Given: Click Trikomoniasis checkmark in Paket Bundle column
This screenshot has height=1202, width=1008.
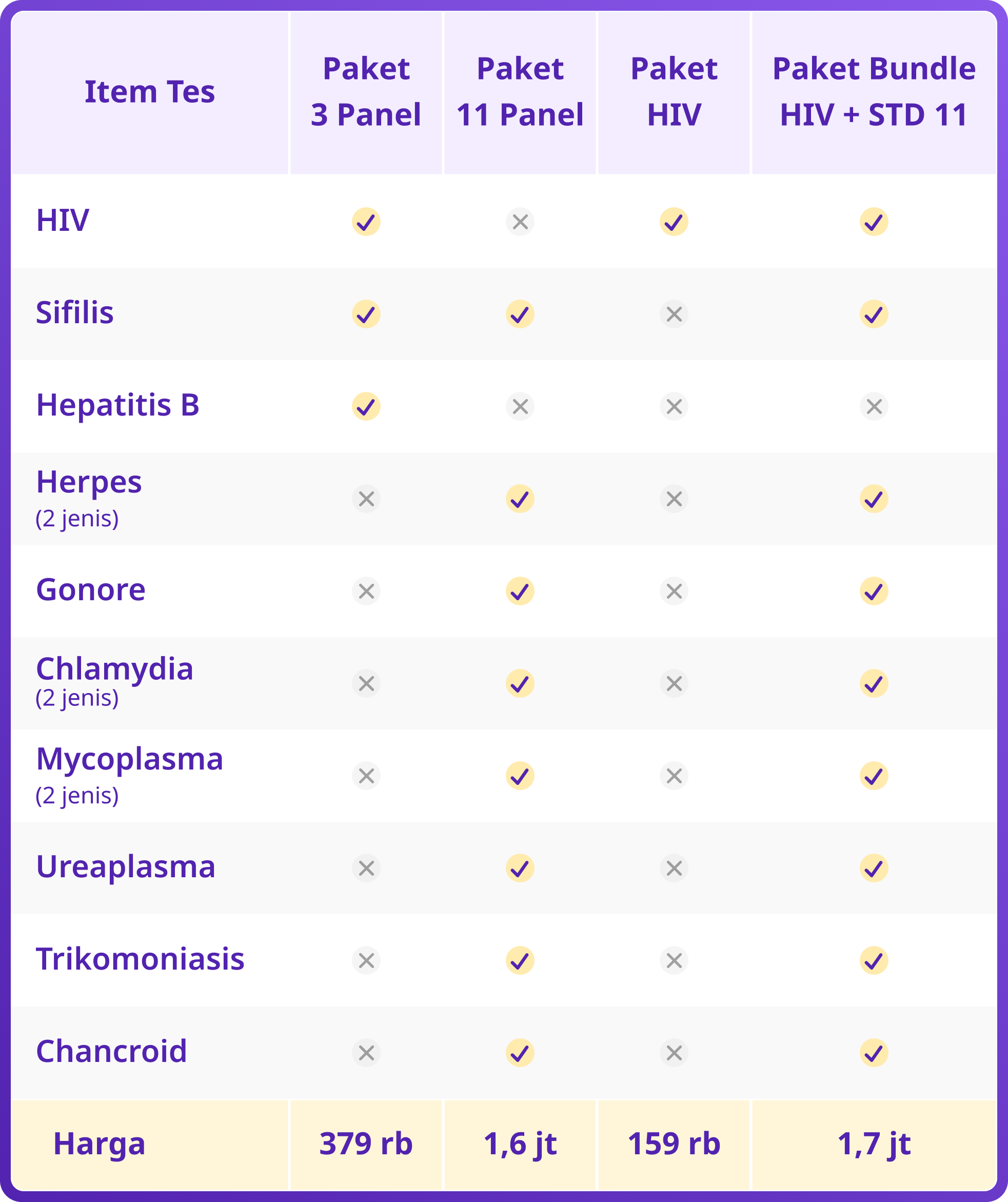Looking at the screenshot, I should [874, 960].
